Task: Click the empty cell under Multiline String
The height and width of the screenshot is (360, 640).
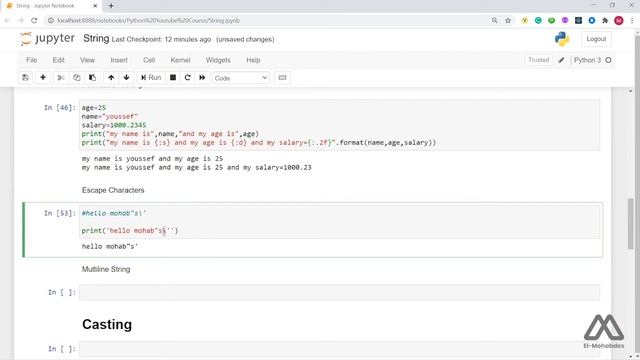Action: (x=339, y=292)
